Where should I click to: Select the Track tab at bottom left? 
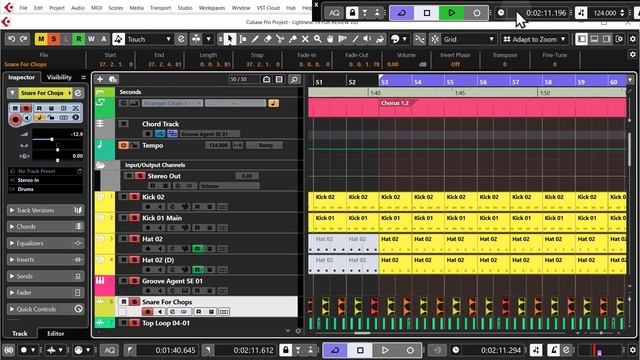point(20,333)
